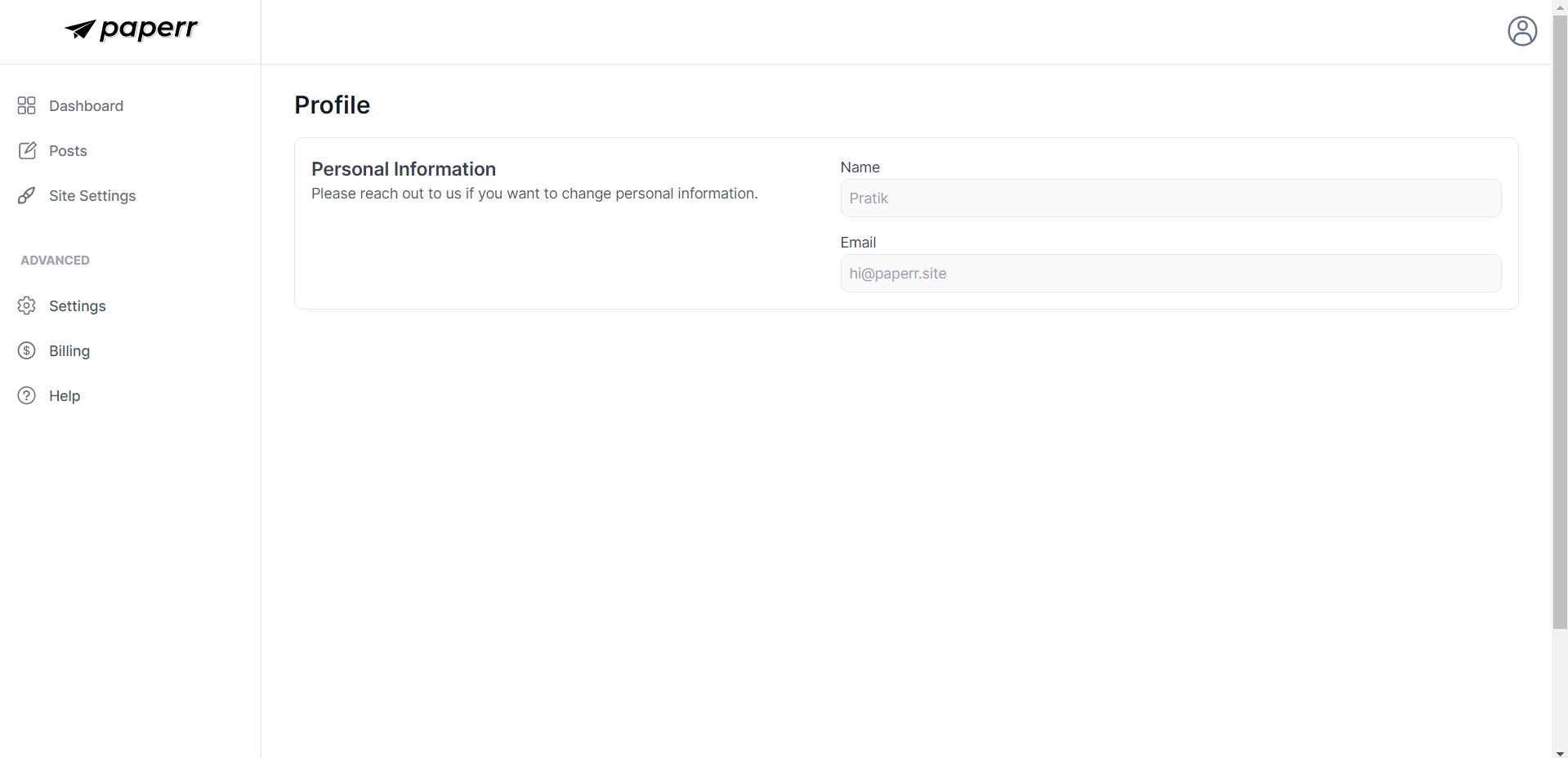1568x758 pixels.
Task: Click the Dashboard grid icon
Action: 27,105
